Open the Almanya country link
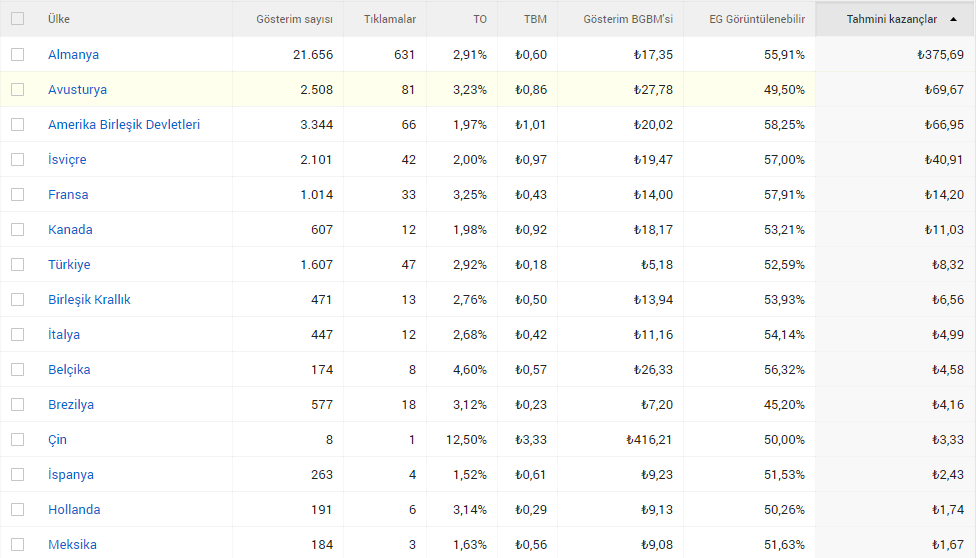Screen dimensions: 976x558 pos(73,55)
